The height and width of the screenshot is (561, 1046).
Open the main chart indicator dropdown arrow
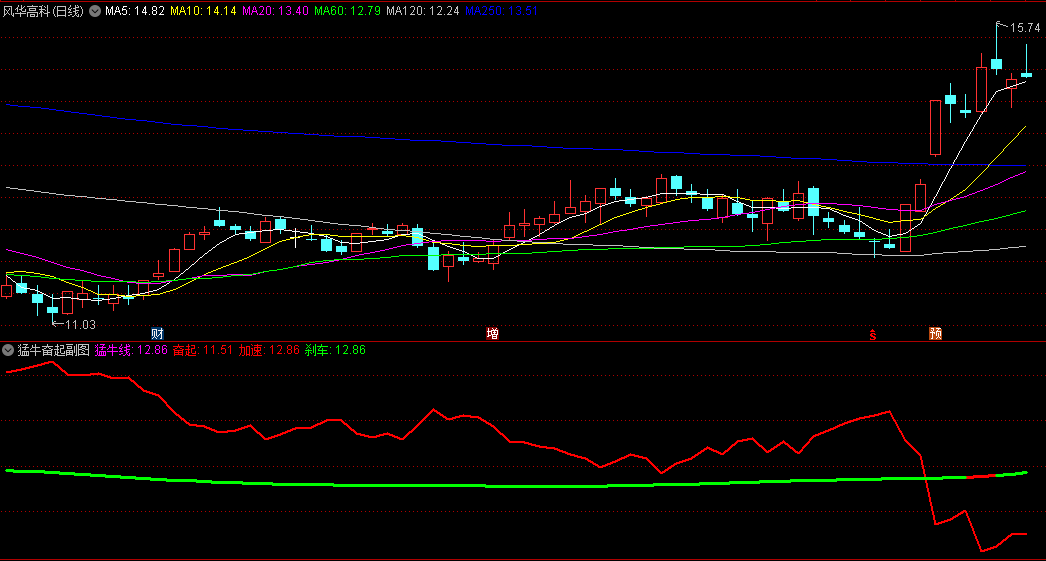click(x=95, y=11)
